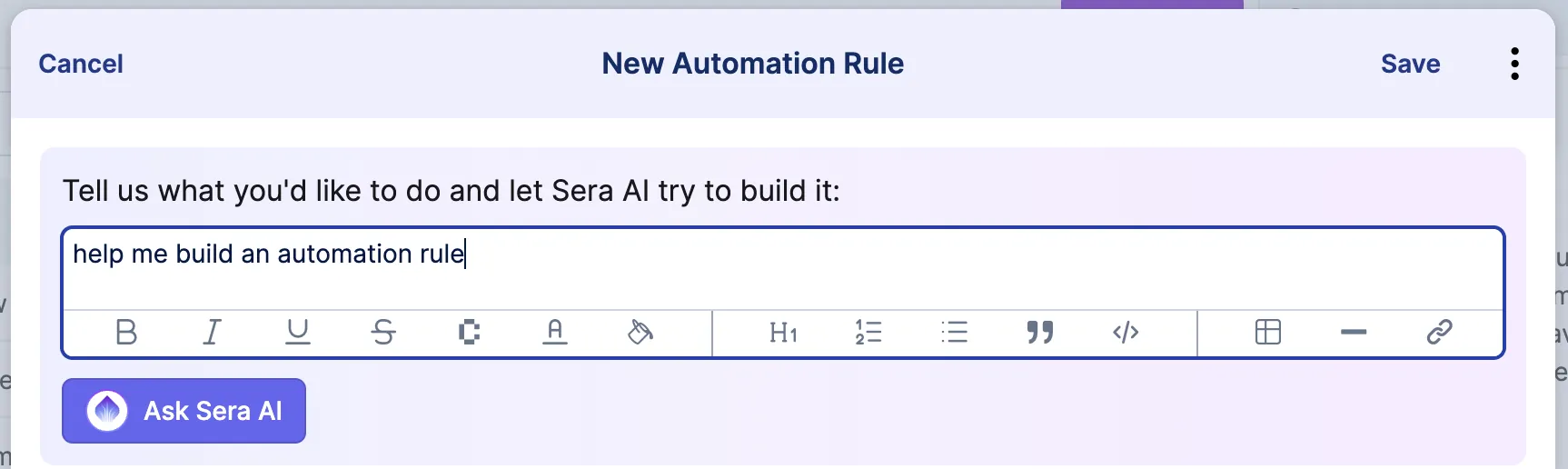Apply strikethrough formatting
Screen dimensions: 1568x469
click(383, 333)
